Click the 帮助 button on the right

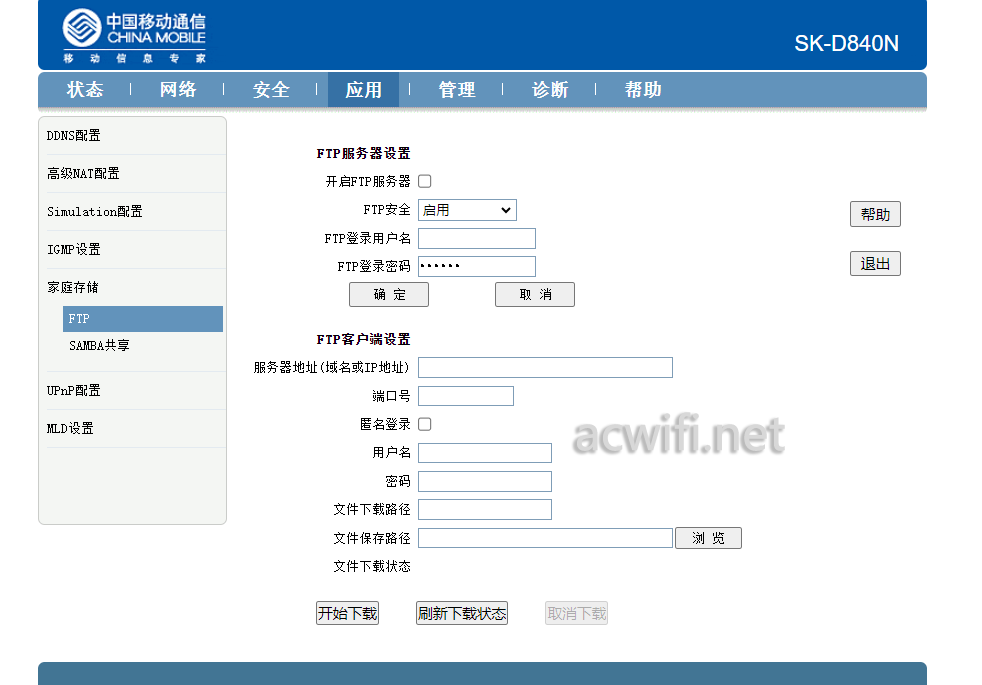[x=875, y=214]
